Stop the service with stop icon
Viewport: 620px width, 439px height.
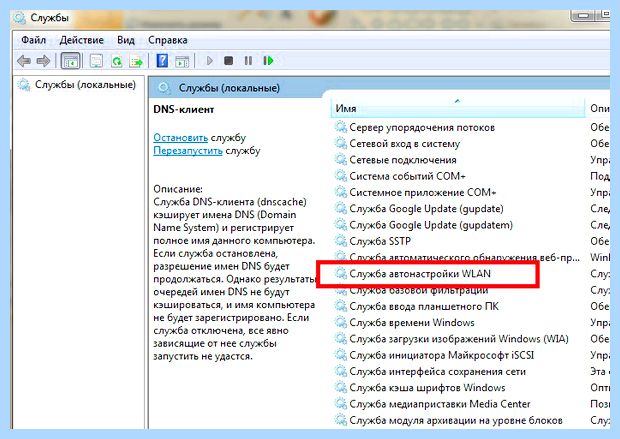click(x=229, y=61)
